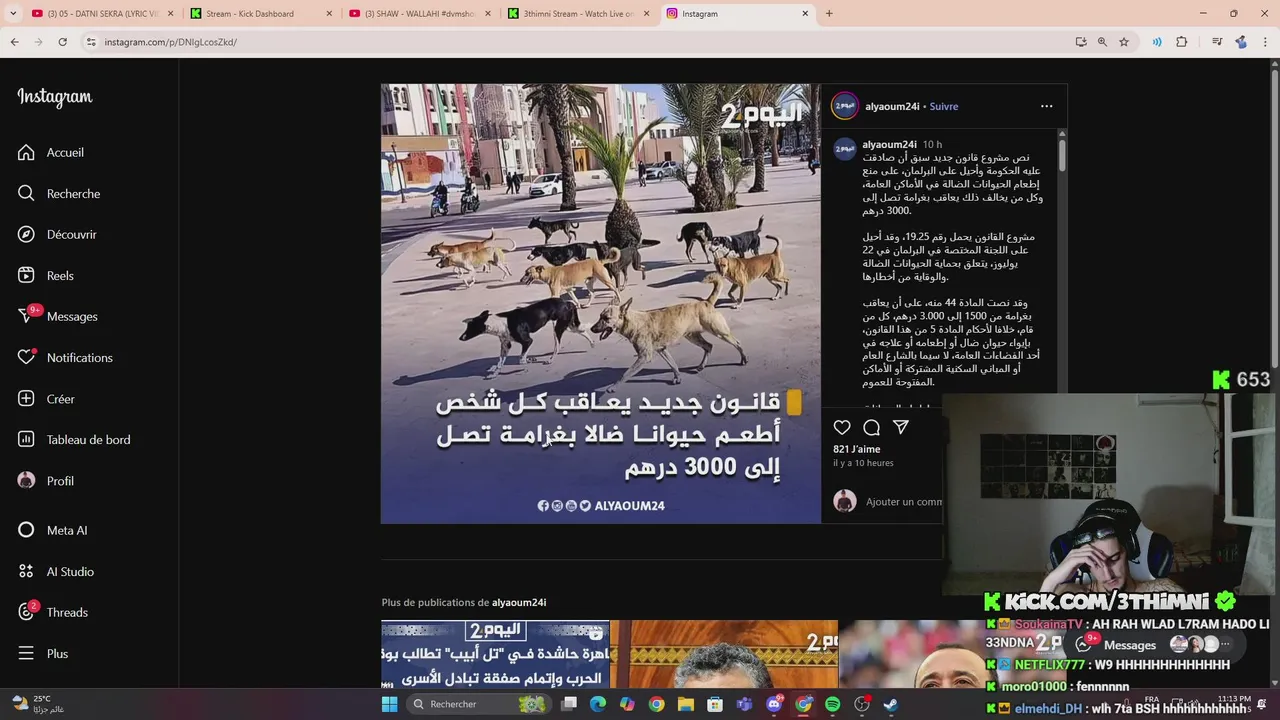Image resolution: width=1280 pixels, height=720 pixels.
Task: Click the Suivre follow button
Action: 944,106
